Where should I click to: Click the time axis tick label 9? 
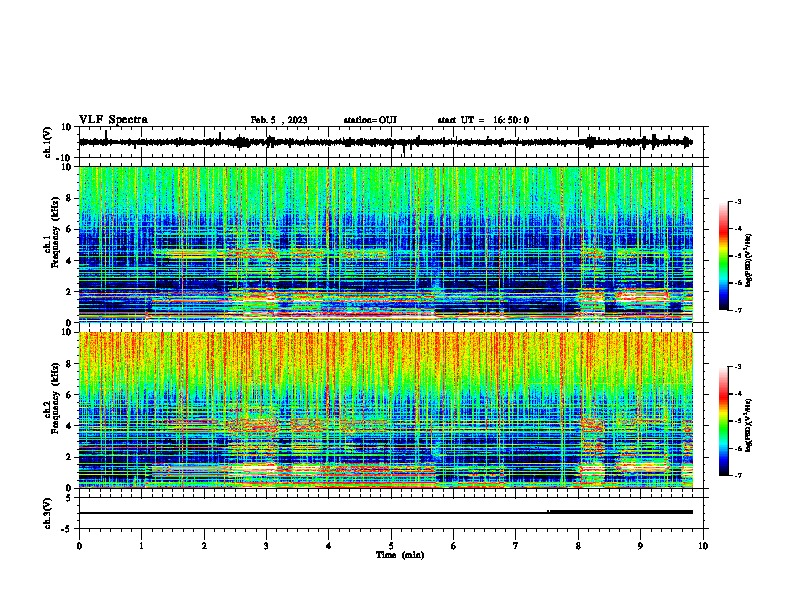(x=640, y=546)
